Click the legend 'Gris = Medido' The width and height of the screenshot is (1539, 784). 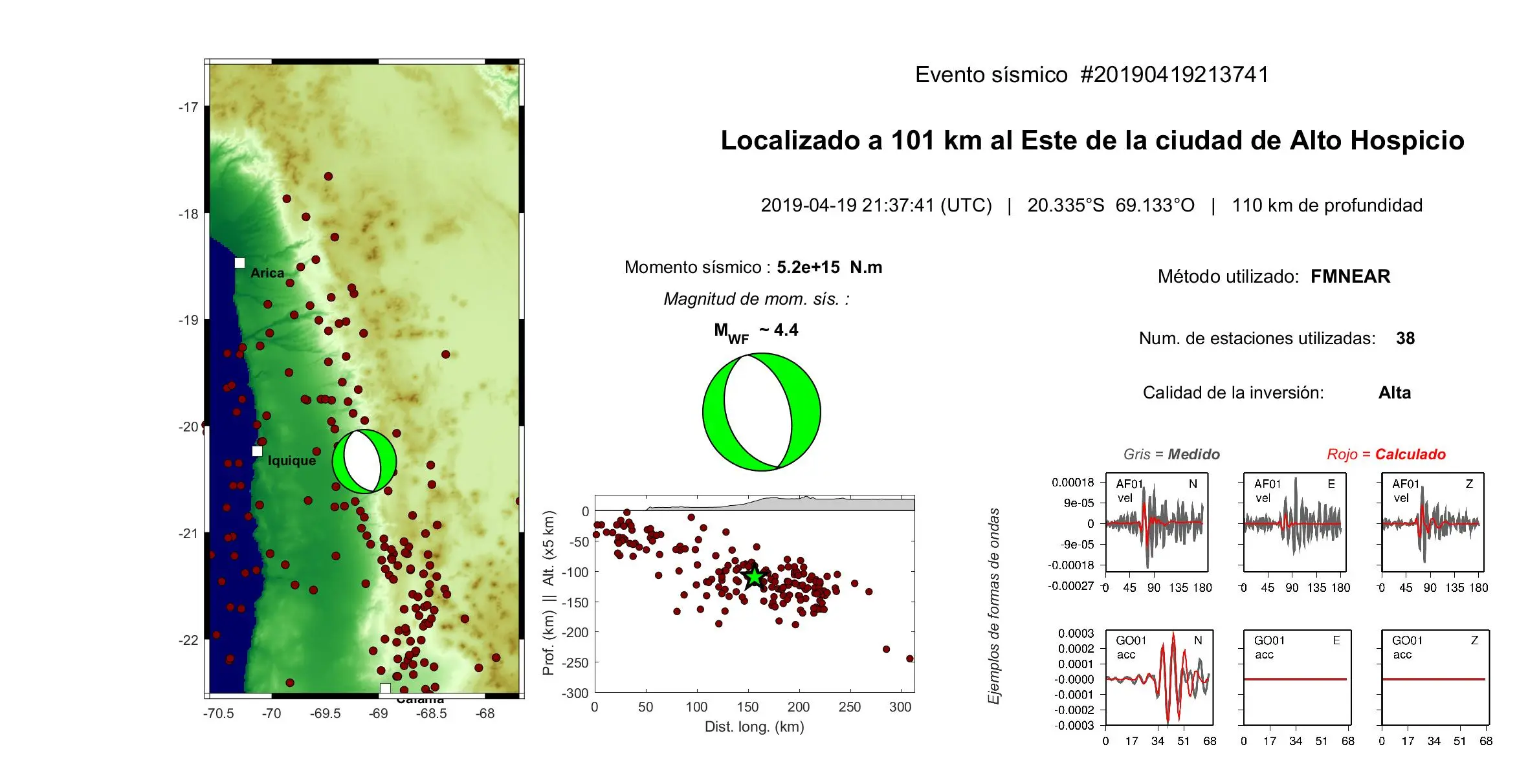(1171, 454)
